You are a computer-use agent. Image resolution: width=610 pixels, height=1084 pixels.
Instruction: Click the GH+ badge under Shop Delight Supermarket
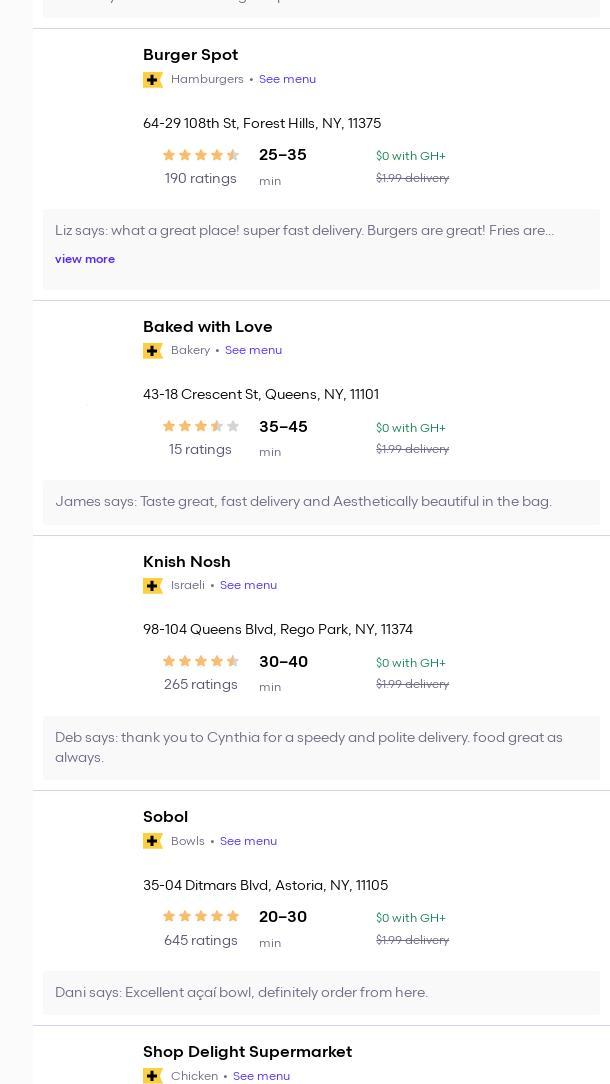point(153,1076)
